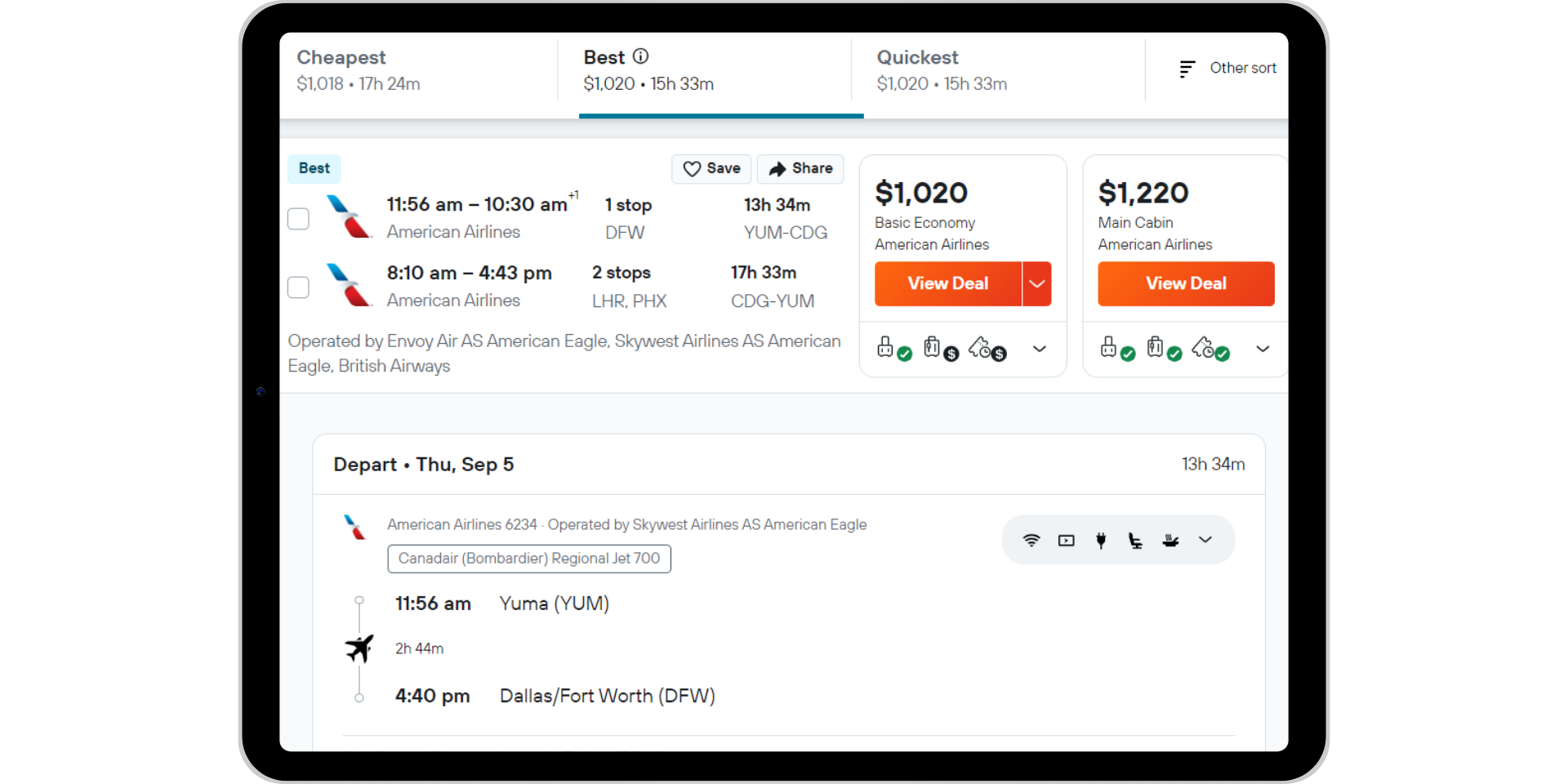Image resolution: width=1568 pixels, height=784 pixels.
Task: Click View Deal for $1,220 Main Cabin
Action: 1186,284
